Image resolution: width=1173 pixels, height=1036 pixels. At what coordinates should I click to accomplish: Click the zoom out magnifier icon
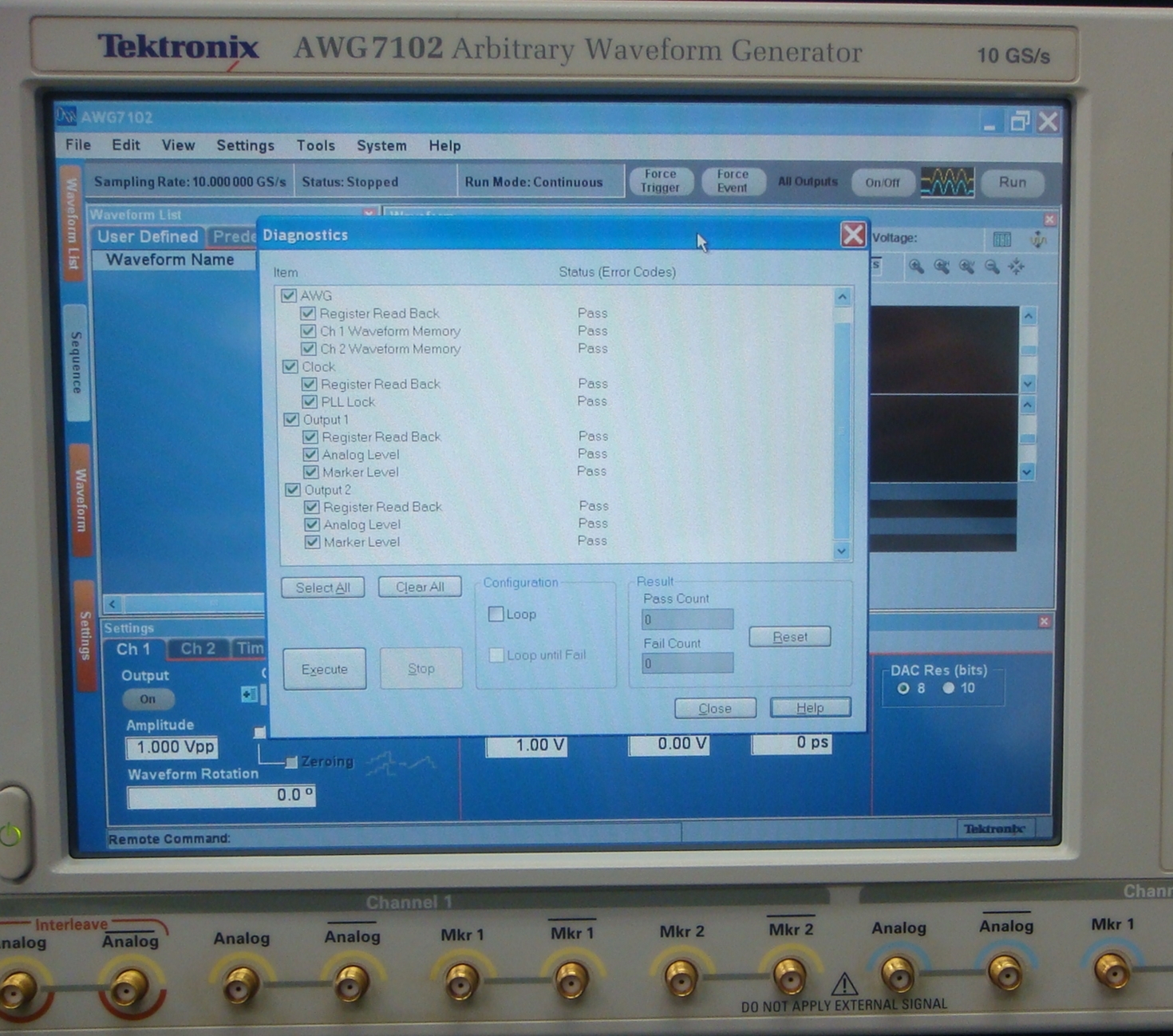point(992,267)
